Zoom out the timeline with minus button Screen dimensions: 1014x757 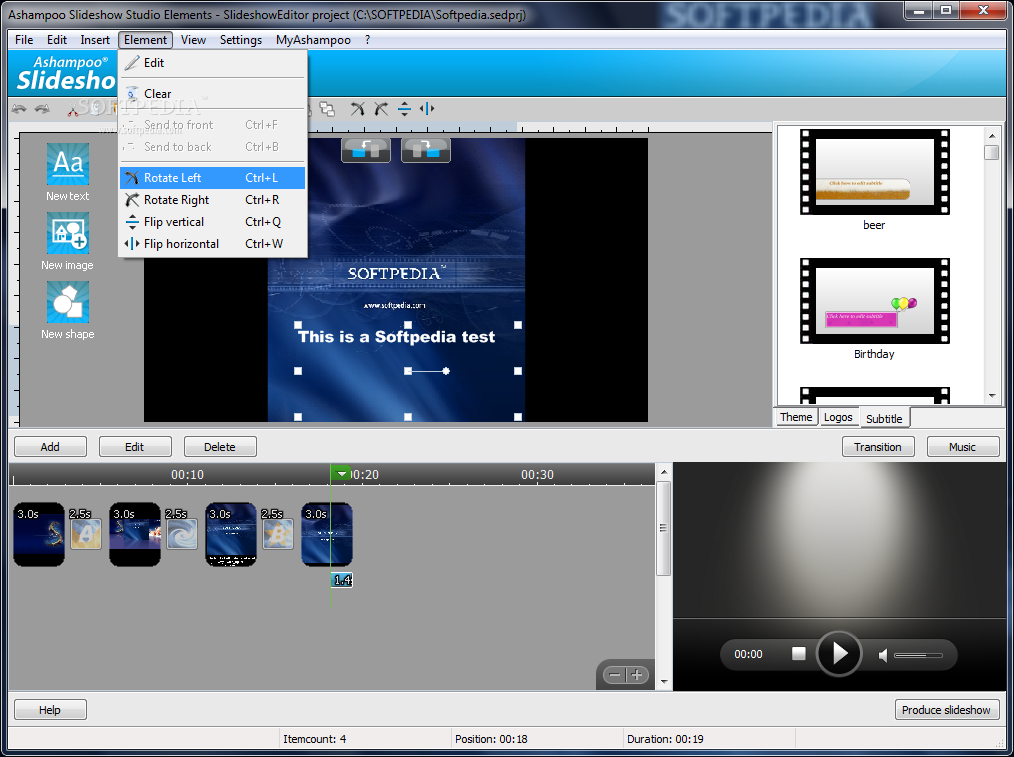614,675
